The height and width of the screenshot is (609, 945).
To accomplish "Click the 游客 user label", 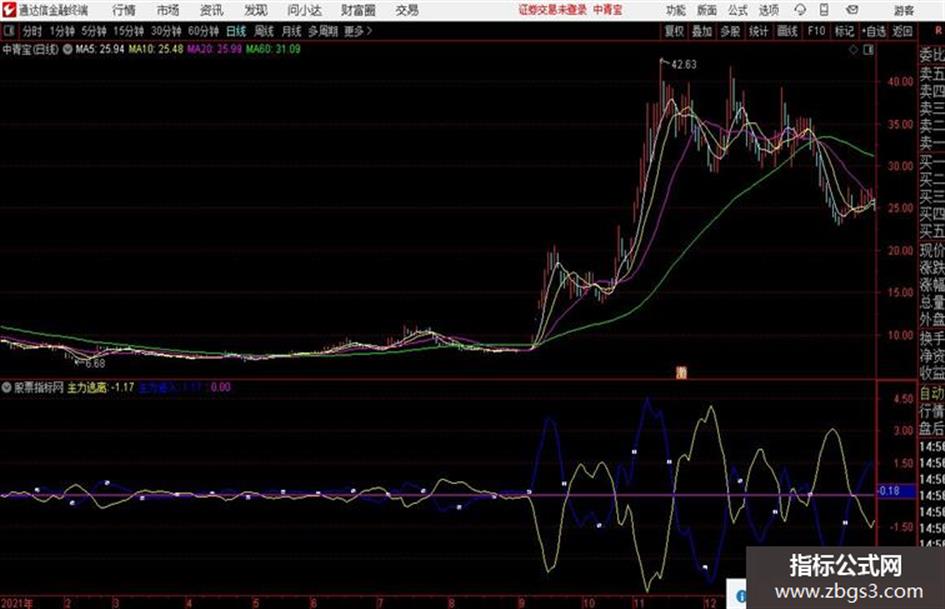I will tap(903, 10).
